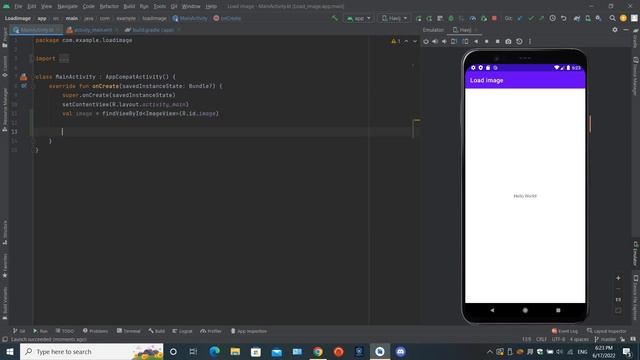
Task: Go to next highlighted error down arrow
Action: coord(415,41)
